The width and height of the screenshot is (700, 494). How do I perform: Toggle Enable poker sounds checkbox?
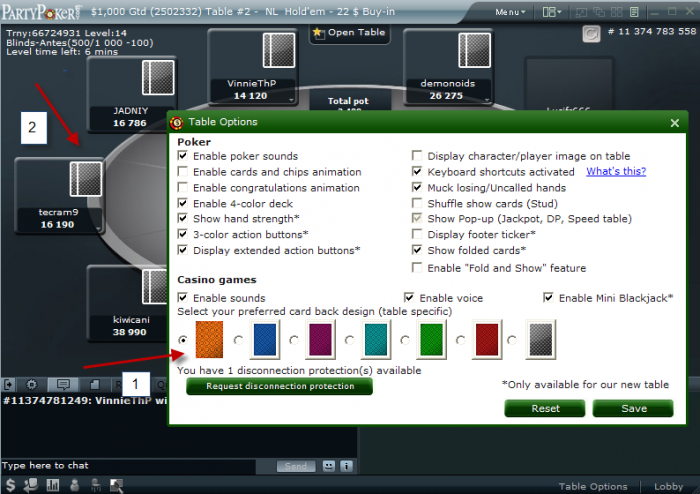click(x=183, y=156)
